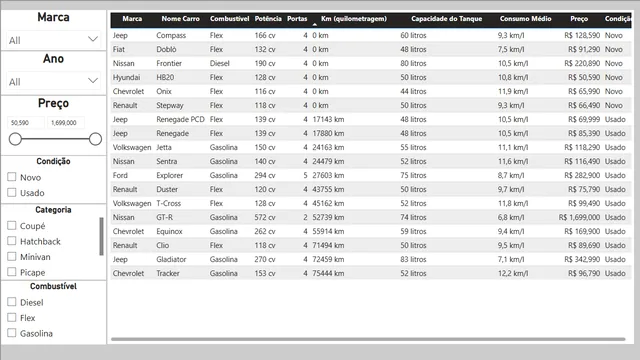Open the Ano dropdown filter

coord(53,81)
